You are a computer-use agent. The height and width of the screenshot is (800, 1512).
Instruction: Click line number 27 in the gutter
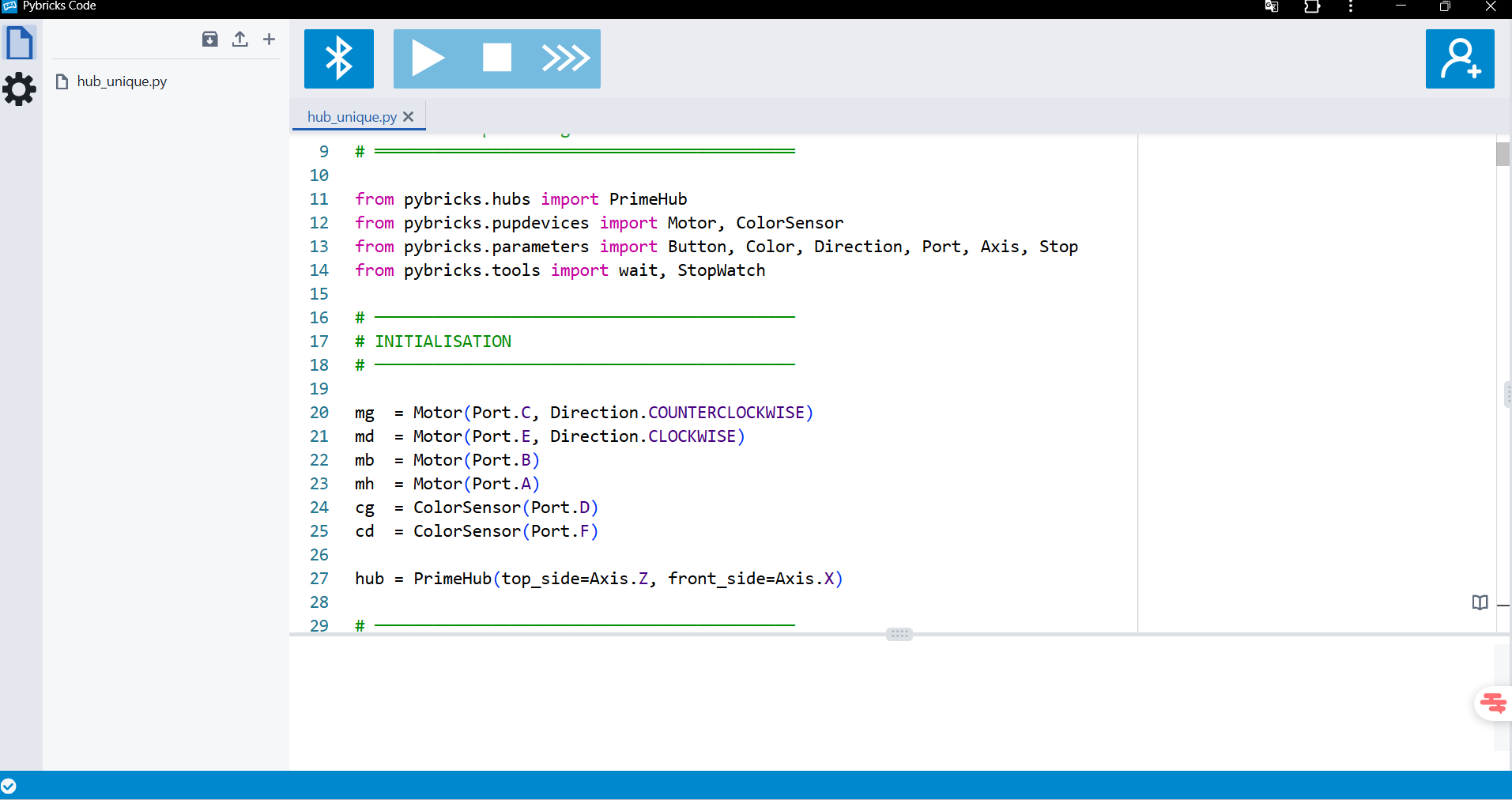click(x=319, y=579)
